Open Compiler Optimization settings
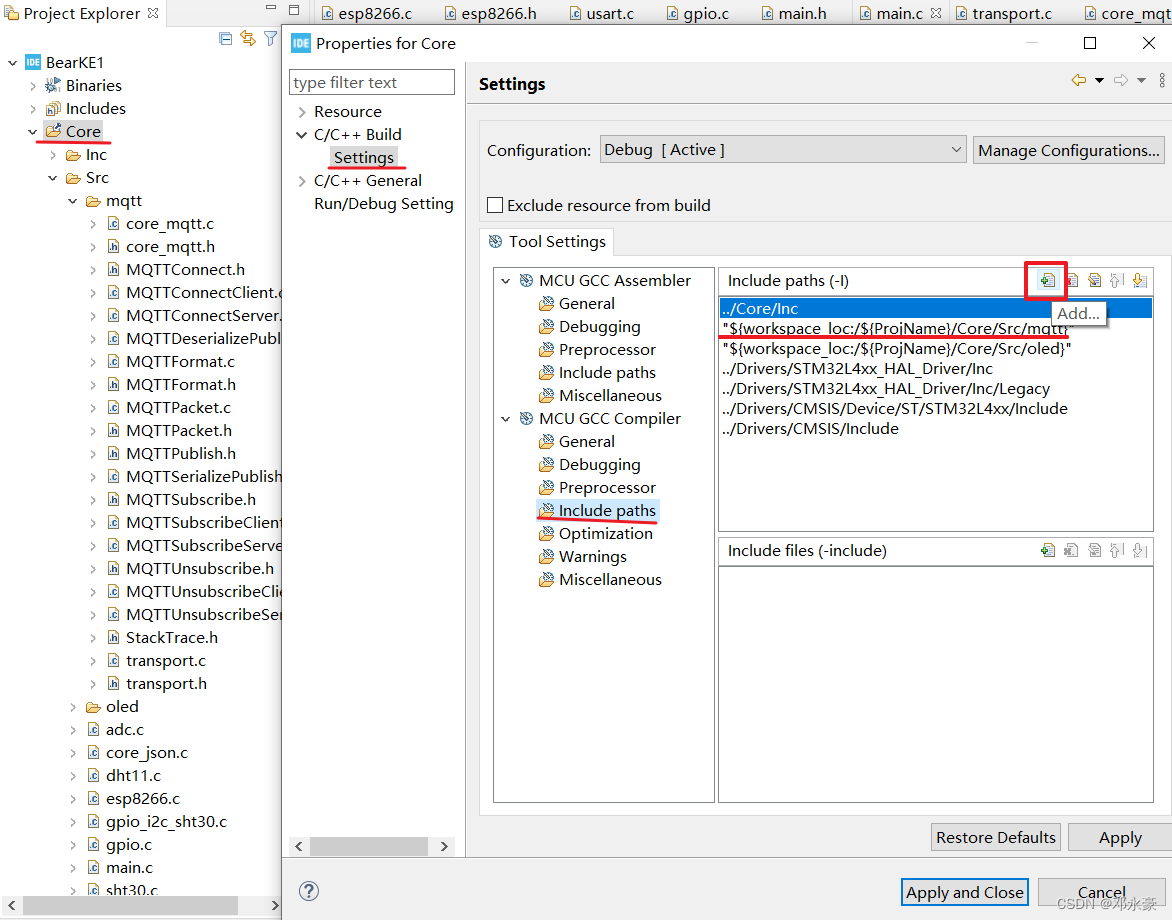Image resolution: width=1172 pixels, height=920 pixels. (x=605, y=534)
